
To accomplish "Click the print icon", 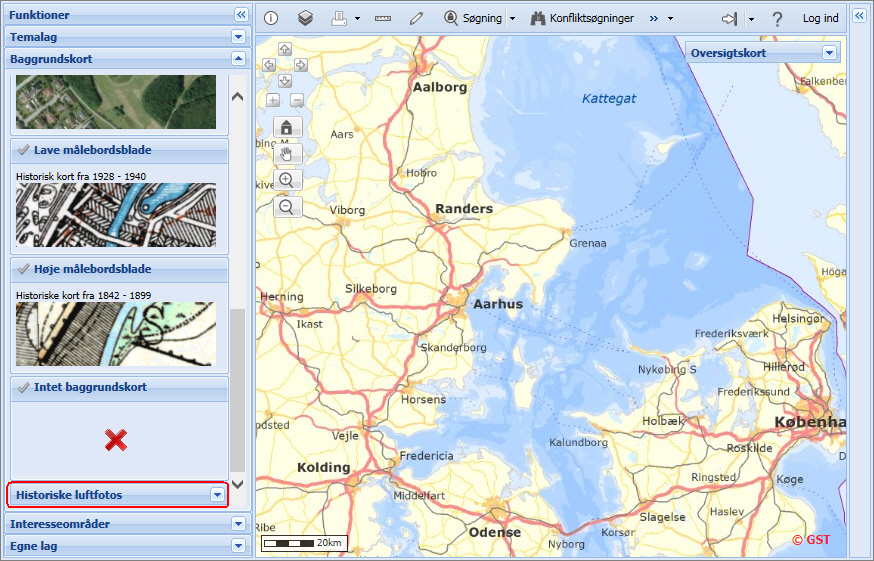I will tap(339, 18).
